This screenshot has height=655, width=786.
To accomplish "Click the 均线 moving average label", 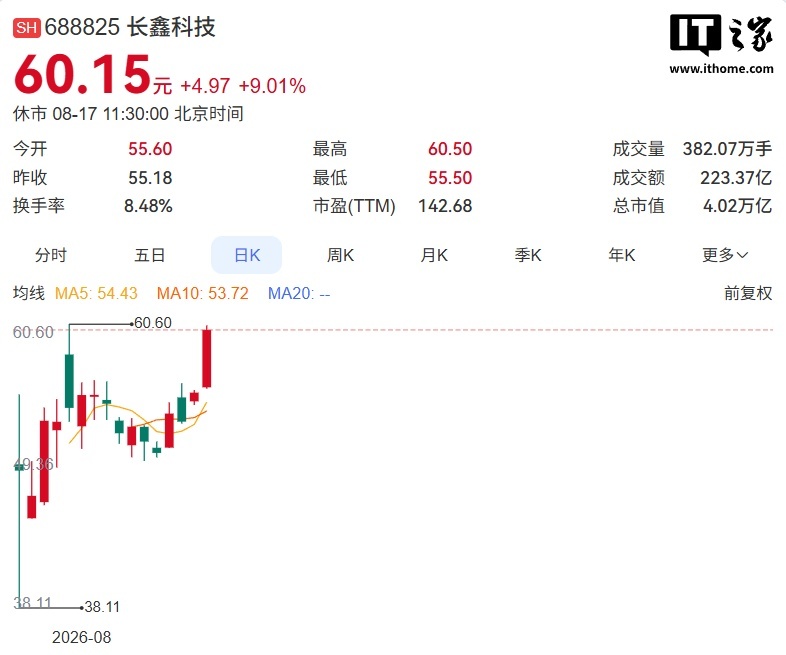I will pyautogui.click(x=29, y=293).
